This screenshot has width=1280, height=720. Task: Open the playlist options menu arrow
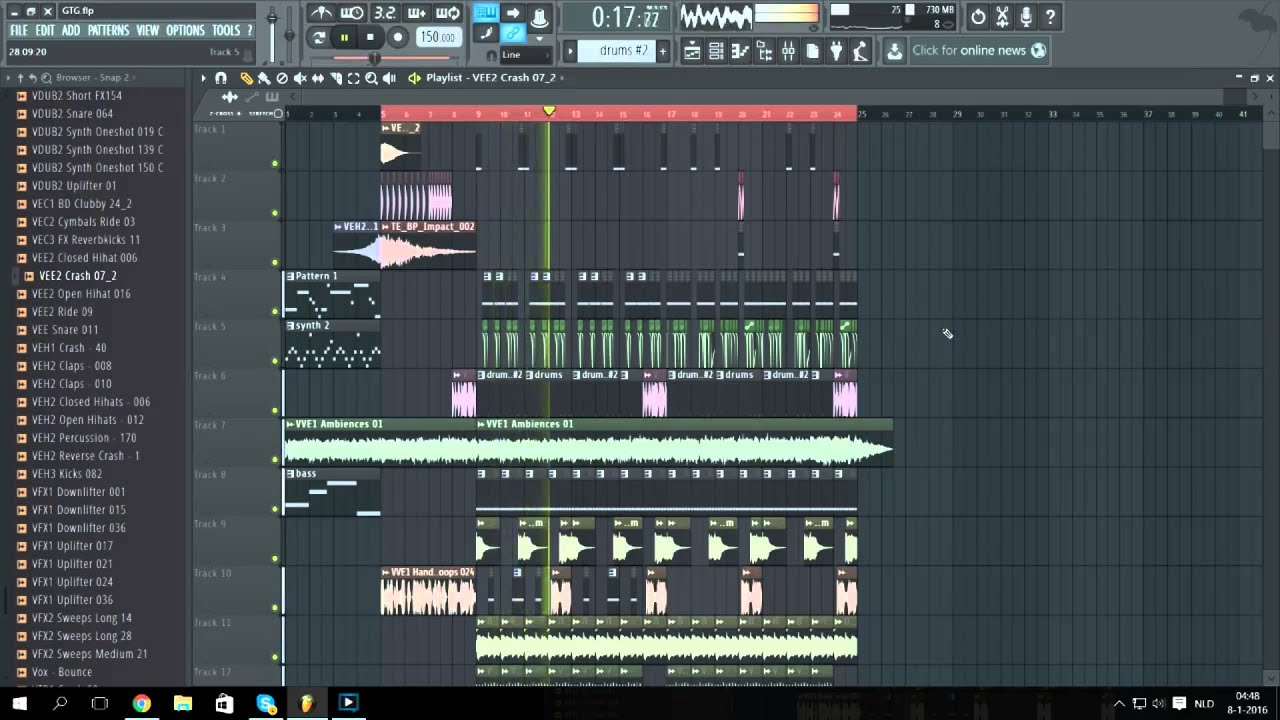[203, 78]
